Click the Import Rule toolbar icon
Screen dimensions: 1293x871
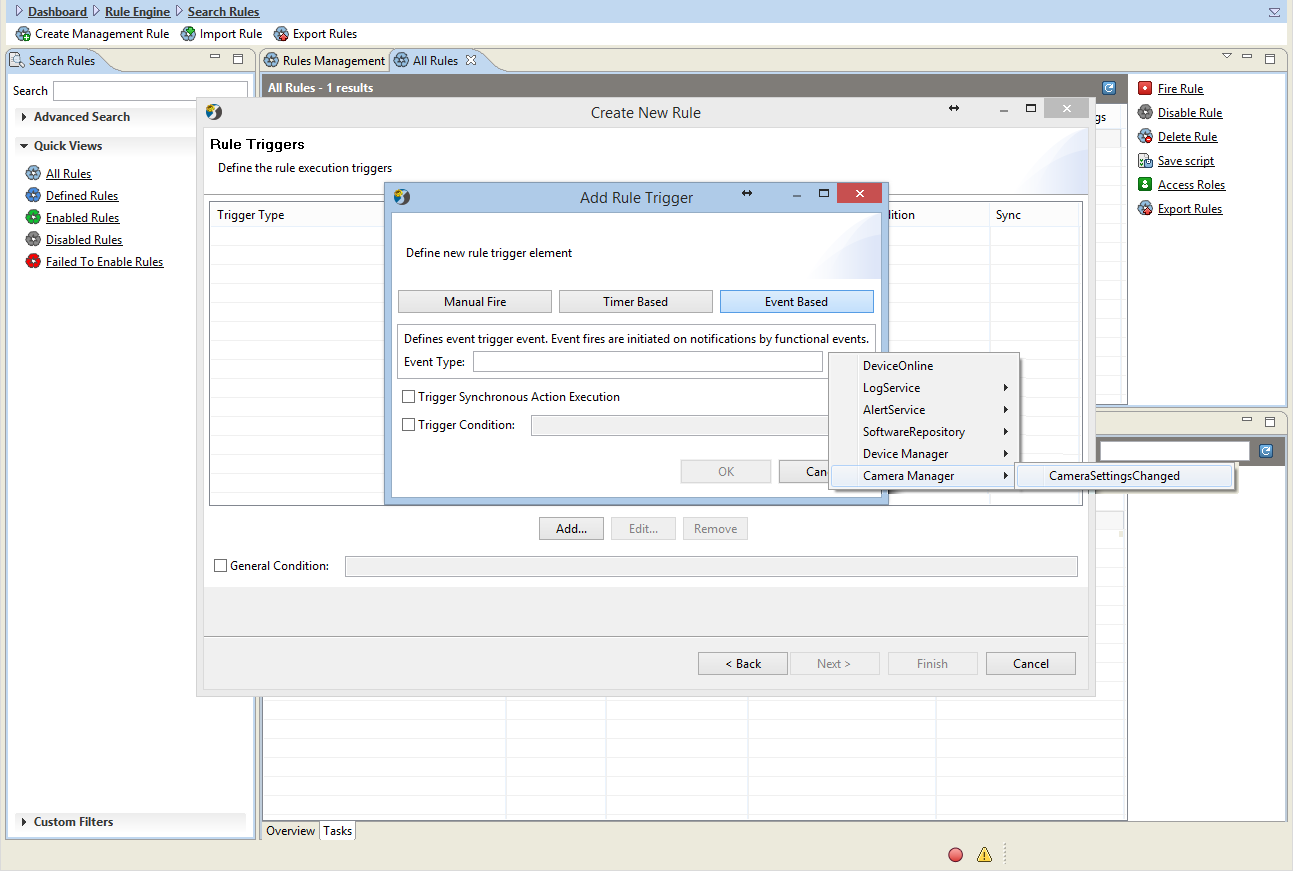coord(188,34)
